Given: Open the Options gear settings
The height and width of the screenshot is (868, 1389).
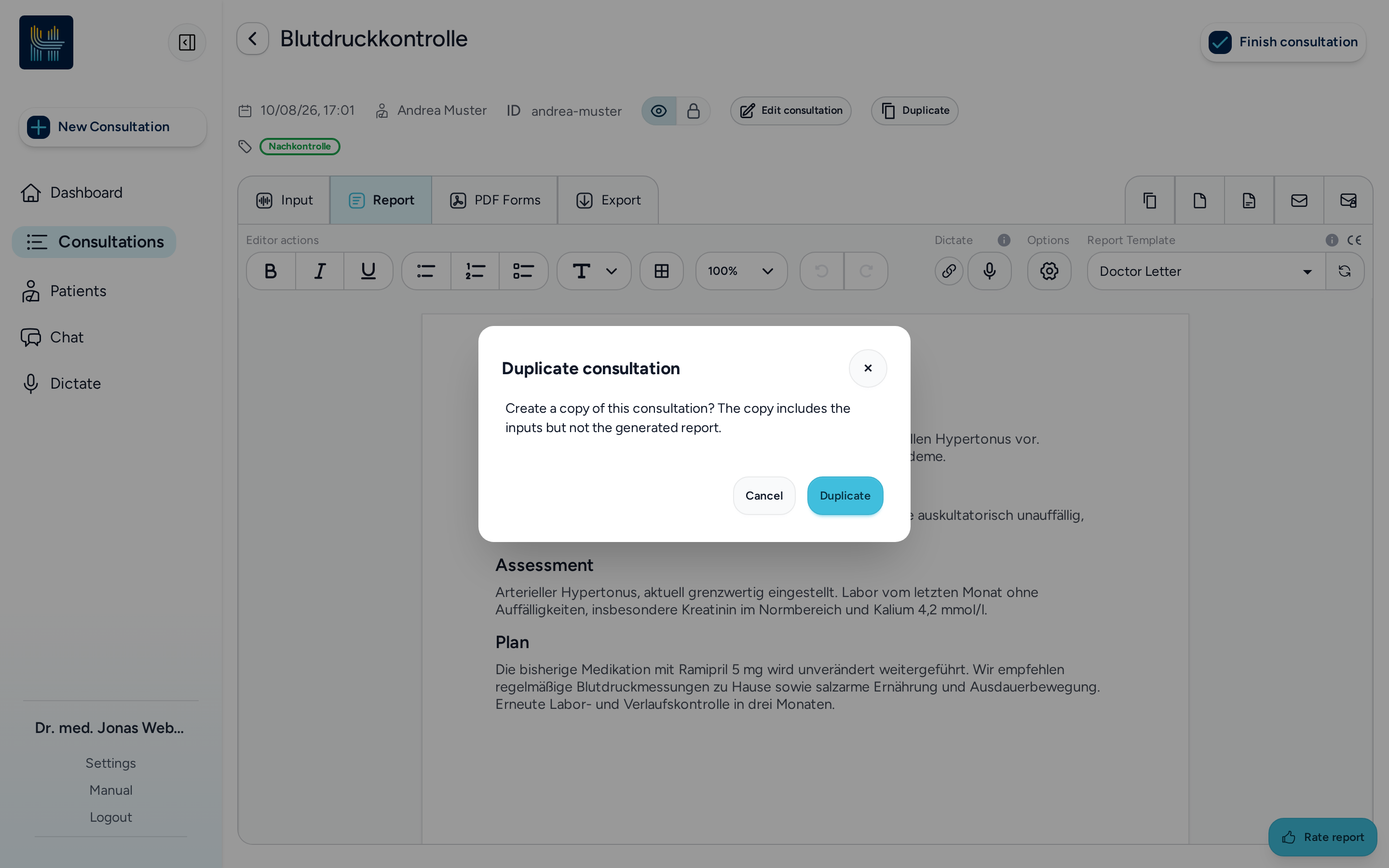Looking at the screenshot, I should coord(1049,271).
